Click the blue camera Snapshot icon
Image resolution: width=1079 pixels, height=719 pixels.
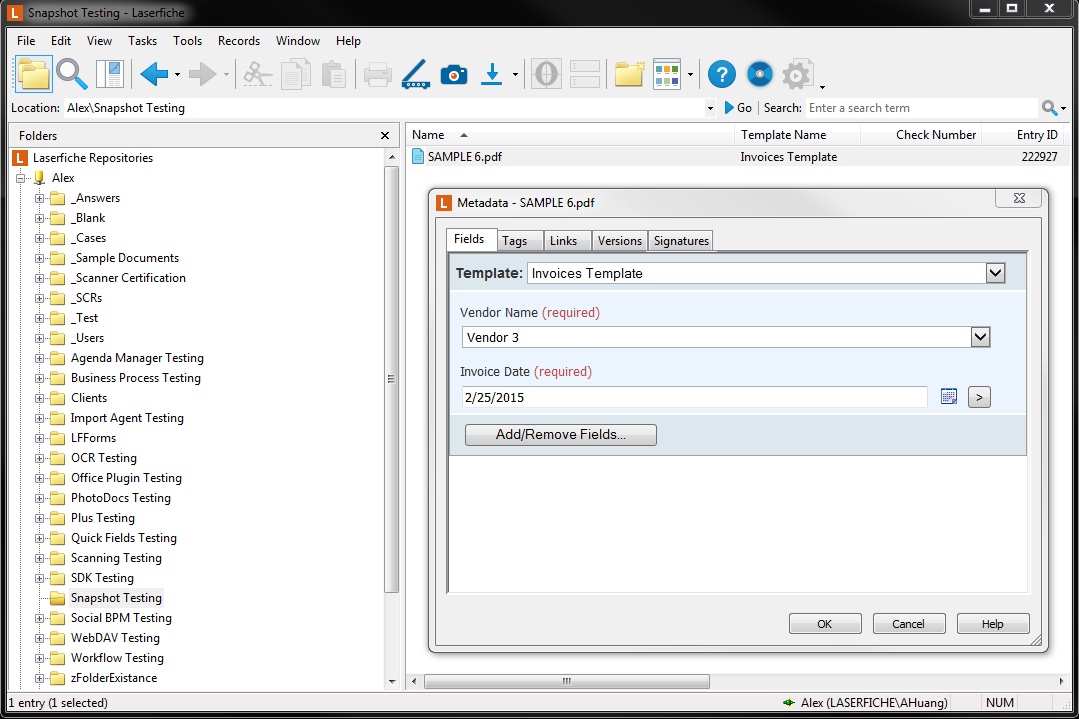click(454, 74)
